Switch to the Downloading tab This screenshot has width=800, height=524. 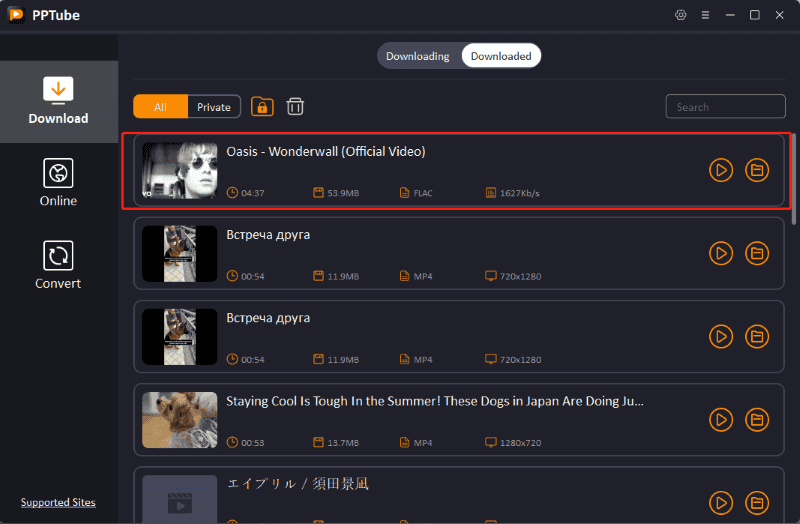coord(418,56)
